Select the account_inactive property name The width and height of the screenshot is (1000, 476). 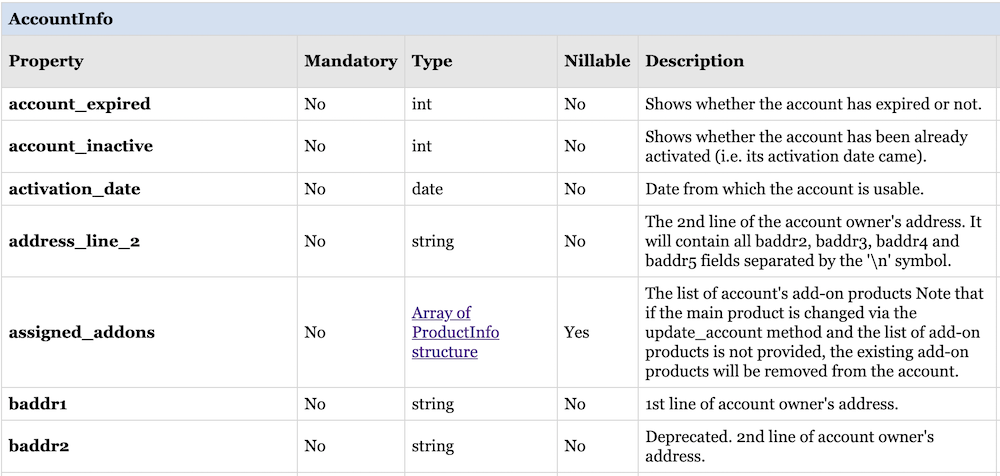tap(81, 146)
